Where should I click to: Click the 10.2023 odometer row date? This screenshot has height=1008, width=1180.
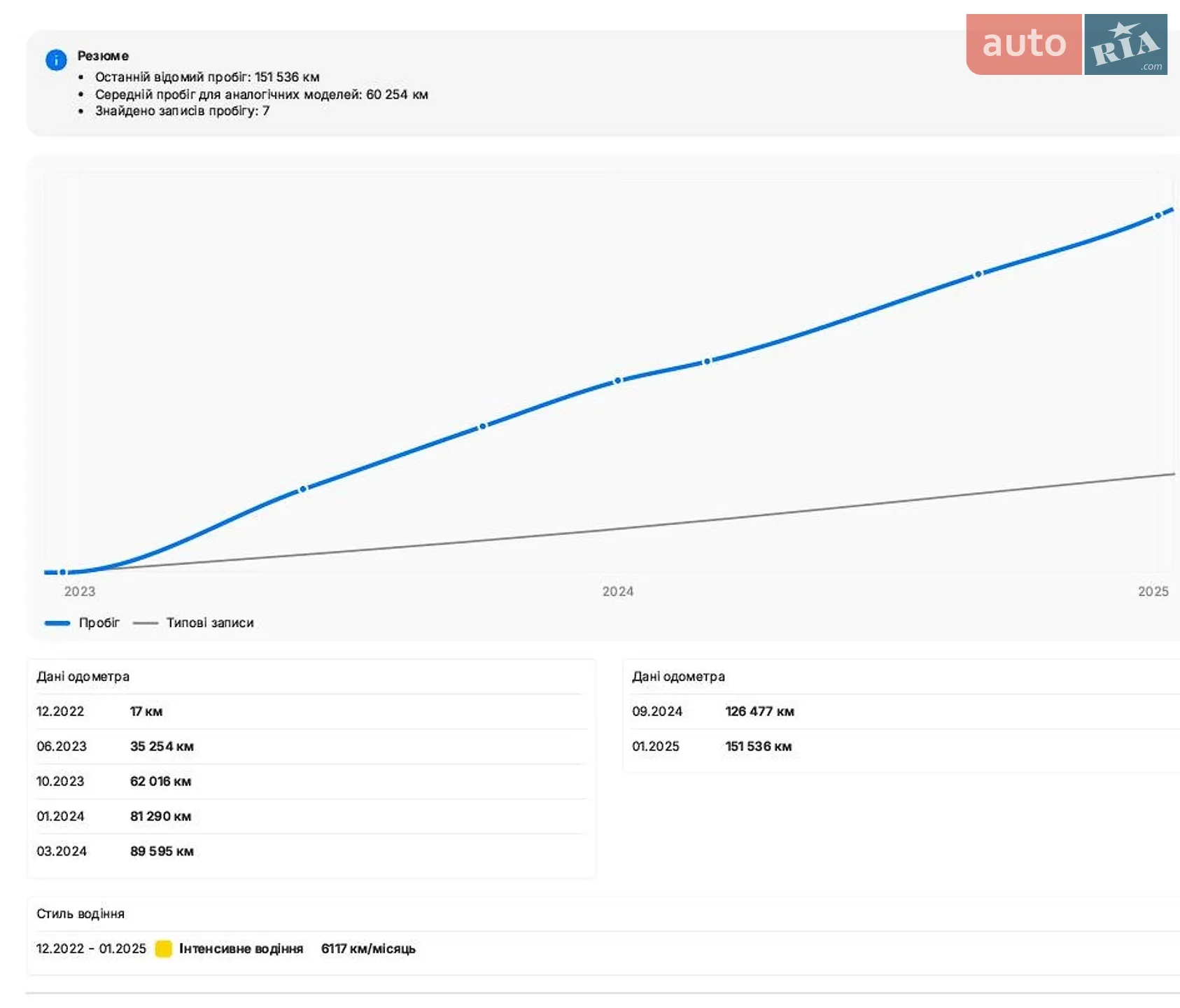click(x=60, y=781)
